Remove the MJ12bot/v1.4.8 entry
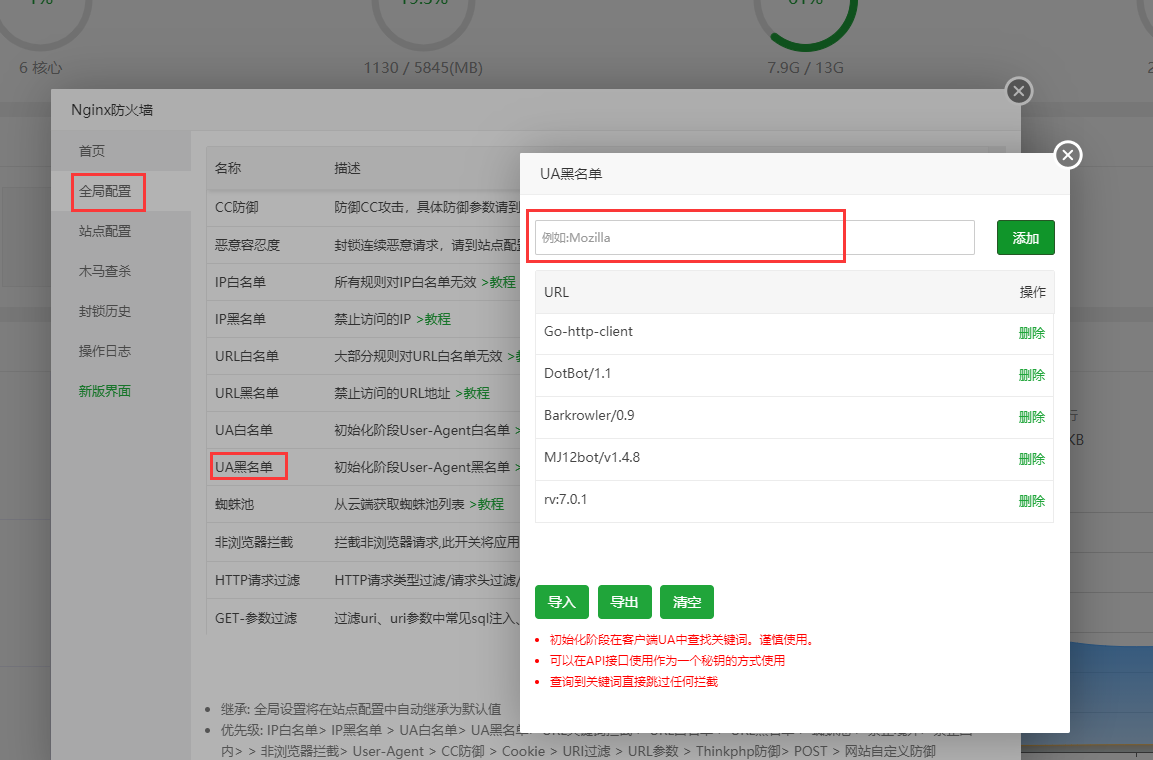The image size is (1153, 760). click(1032, 459)
